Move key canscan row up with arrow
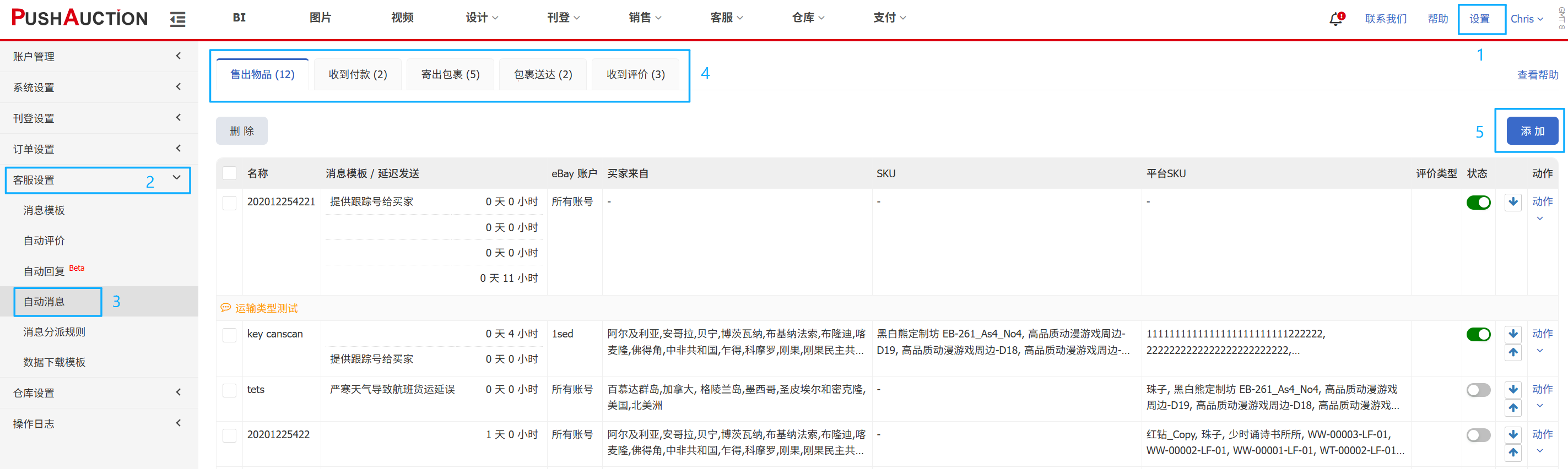The height and width of the screenshot is (469, 1568). click(1512, 352)
